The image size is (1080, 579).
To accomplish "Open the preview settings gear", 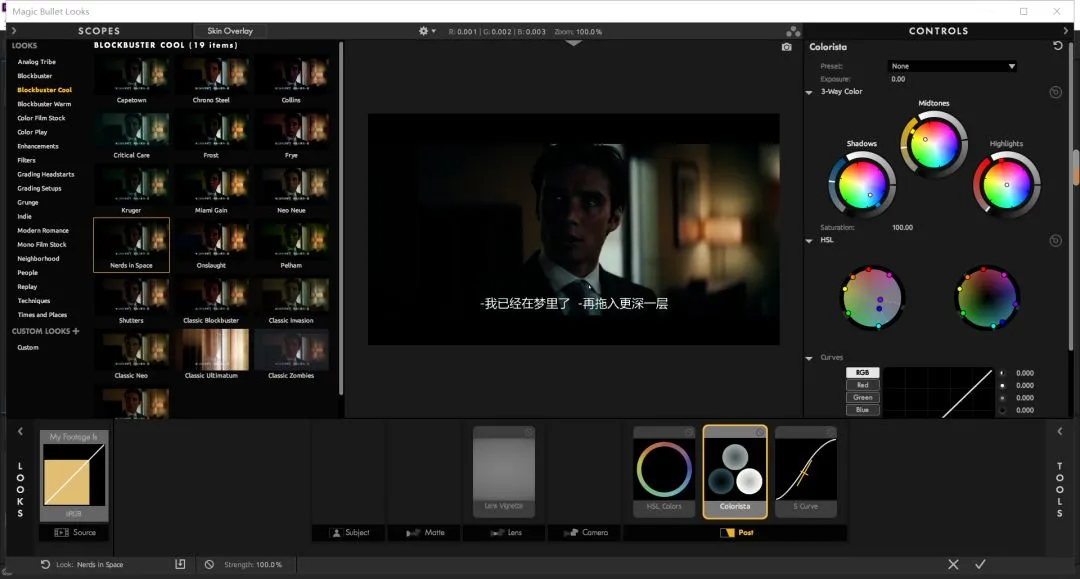I will (x=424, y=31).
